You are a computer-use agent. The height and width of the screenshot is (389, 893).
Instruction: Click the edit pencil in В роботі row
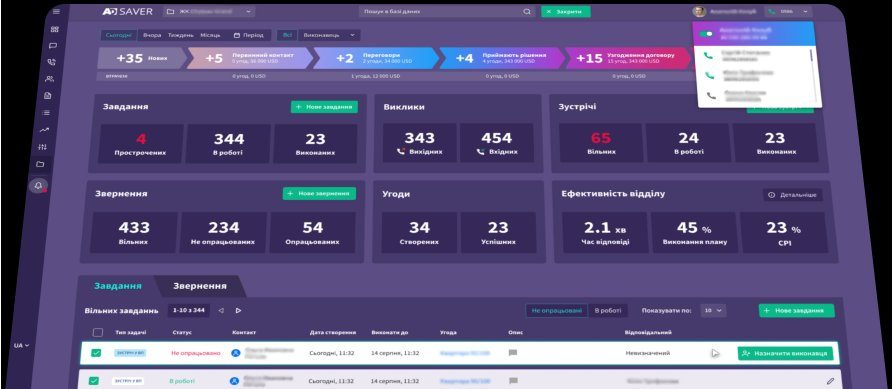[830, 380]
